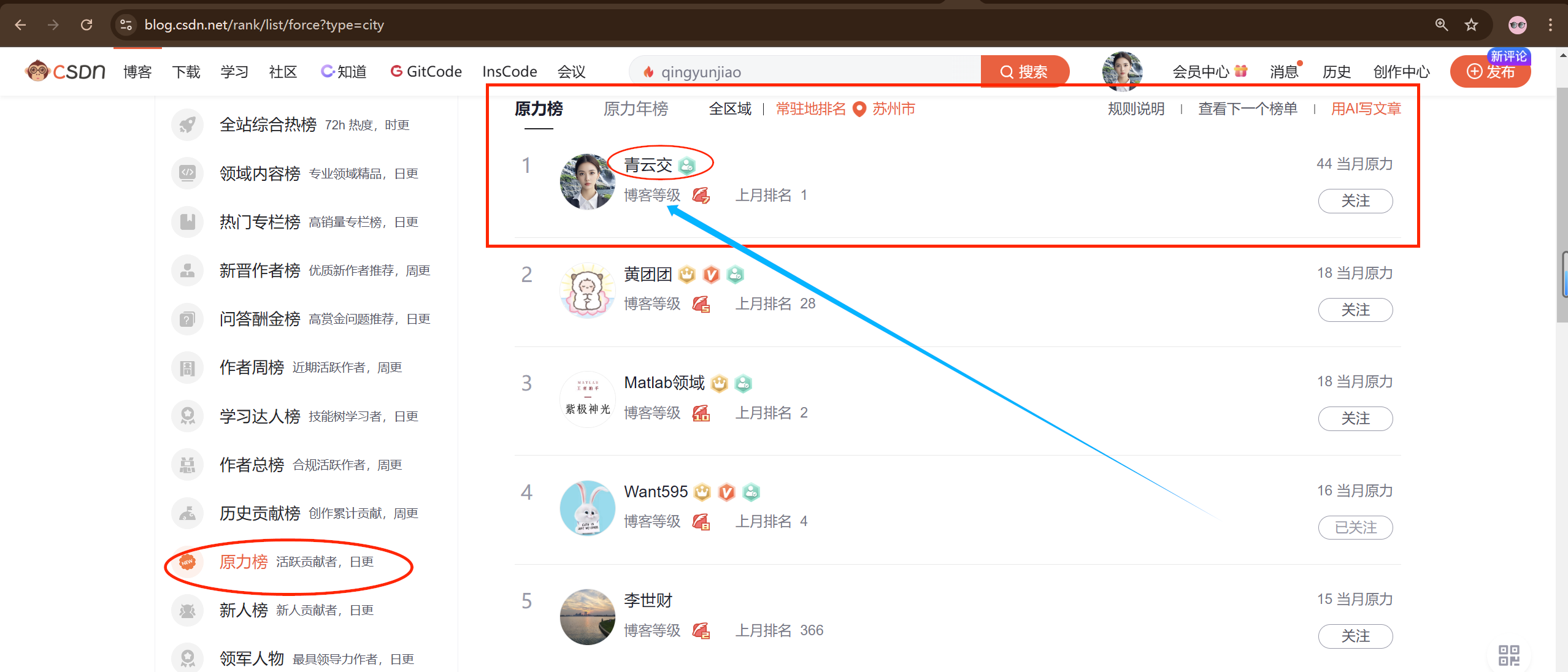Screen dimensions: 1568x672
Task: Open 消息 notifications link
Action: [x=1285, y=72]
